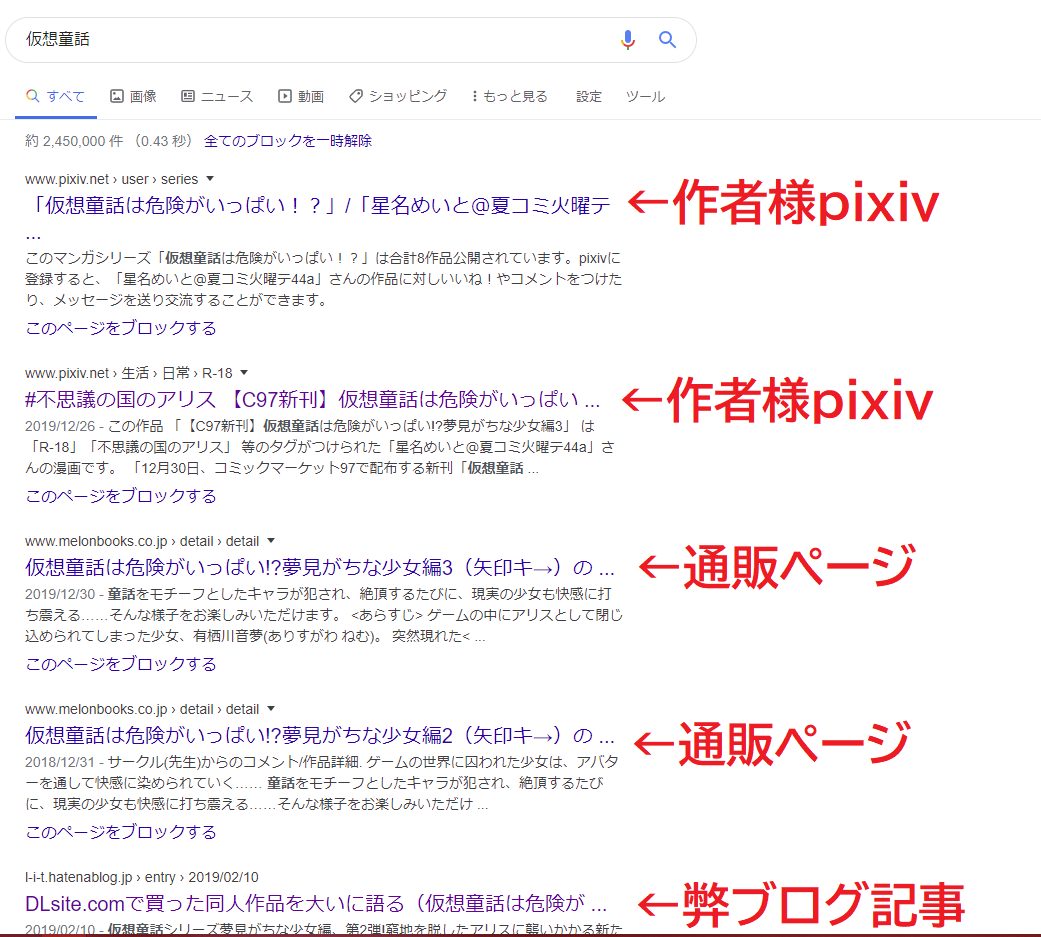1041x937 pixels.
Task: Open the 夢見がちな少女編3 melonbooks result
Action: (320, 568)
